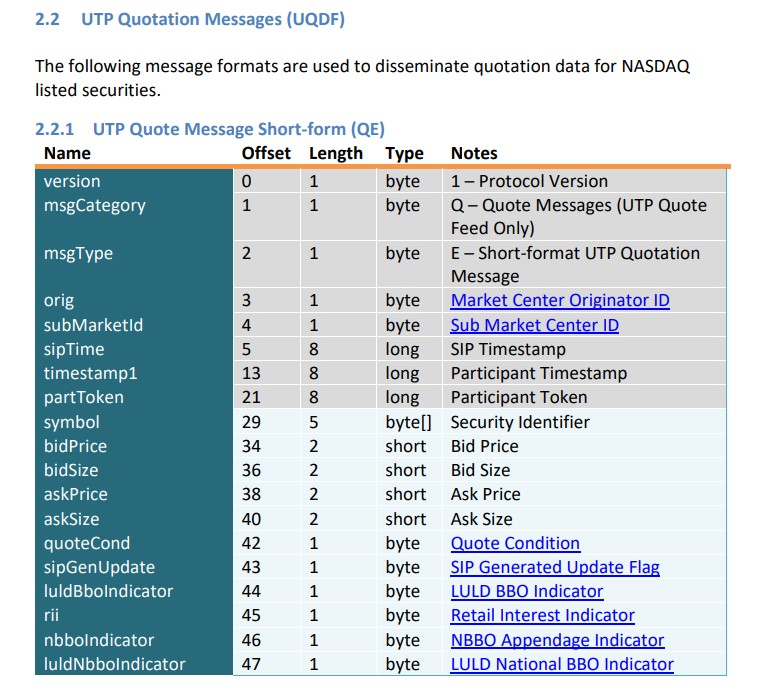Follow the Sub Market Center ID link
757x696 pixels.
(x=534, y=325)
